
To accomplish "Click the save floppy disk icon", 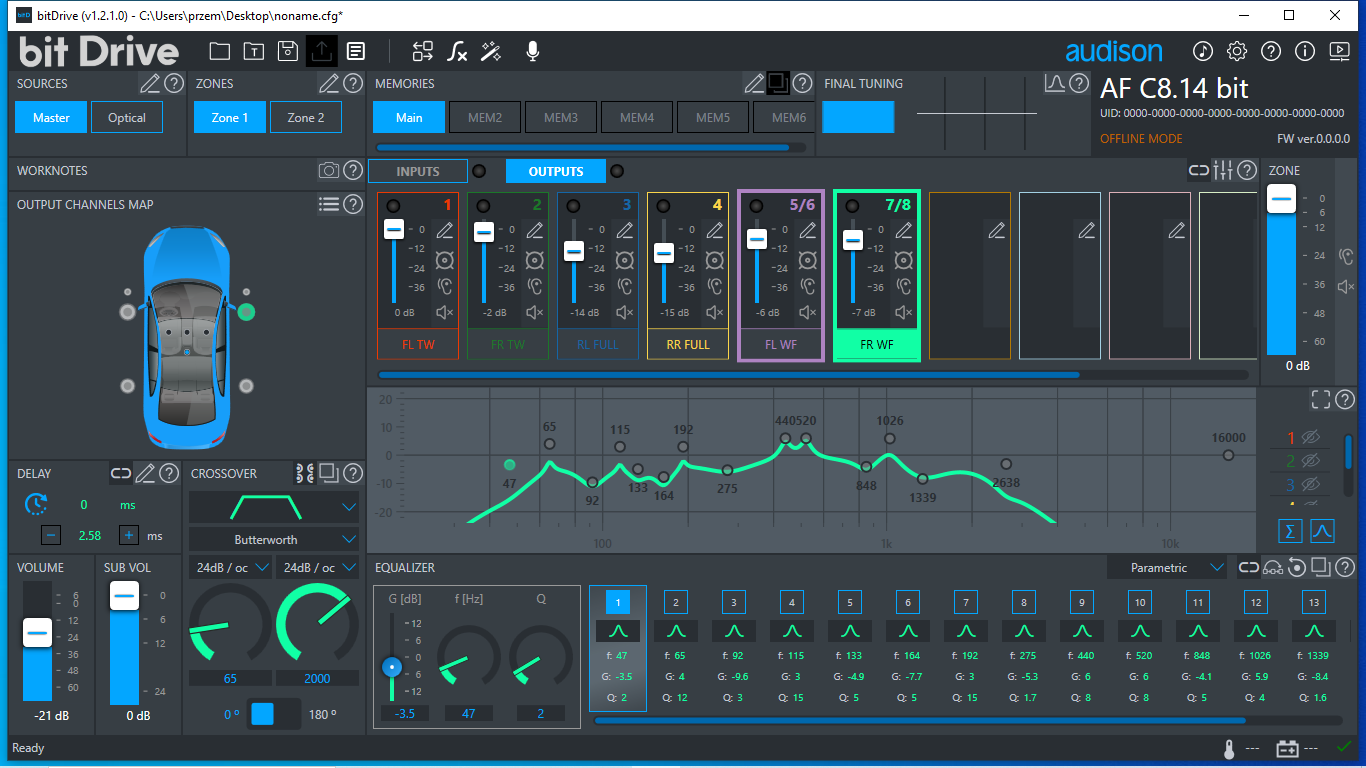I will pyautogui.click(x=287, y=51).
